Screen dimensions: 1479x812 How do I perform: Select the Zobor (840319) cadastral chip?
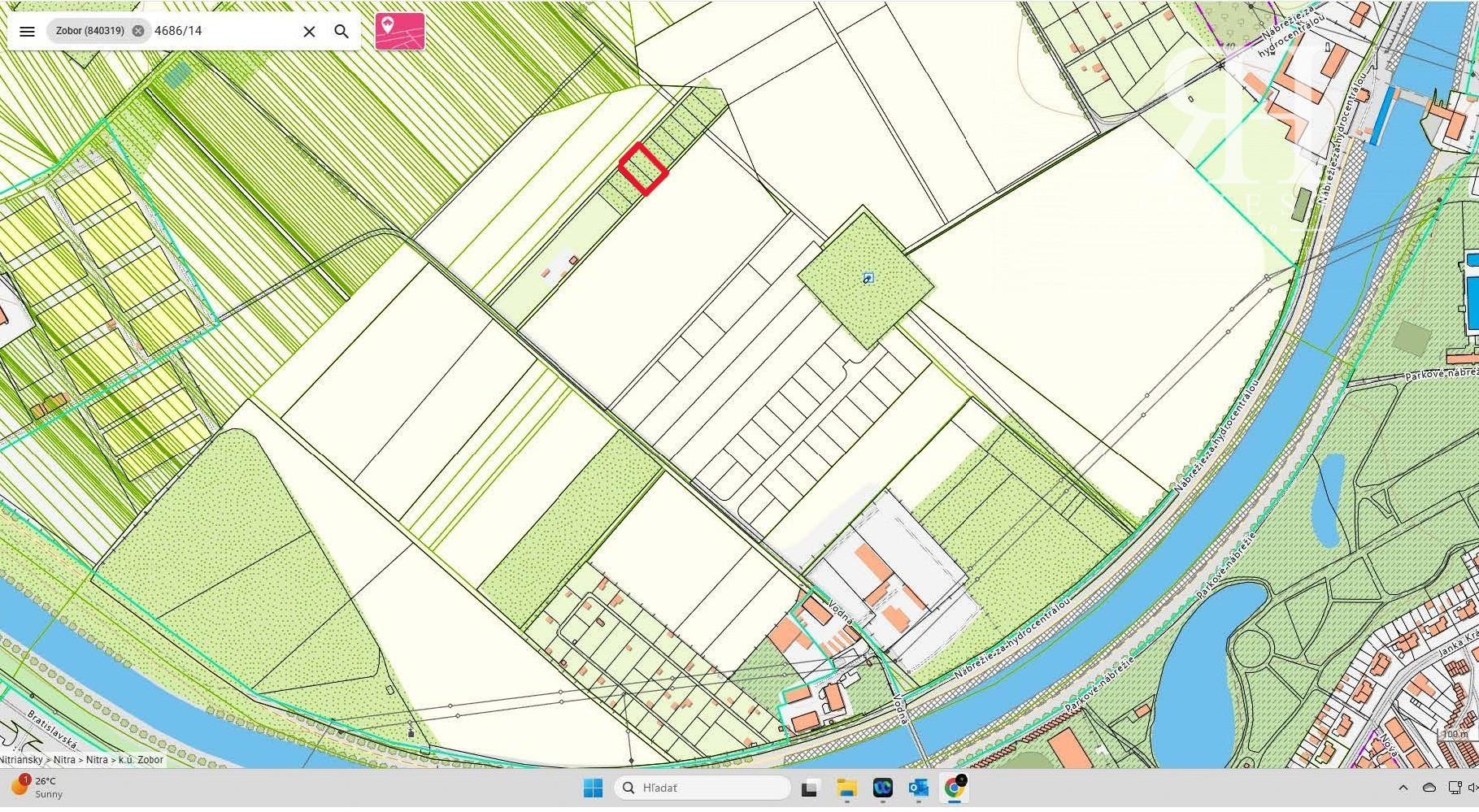click(89, 31)
